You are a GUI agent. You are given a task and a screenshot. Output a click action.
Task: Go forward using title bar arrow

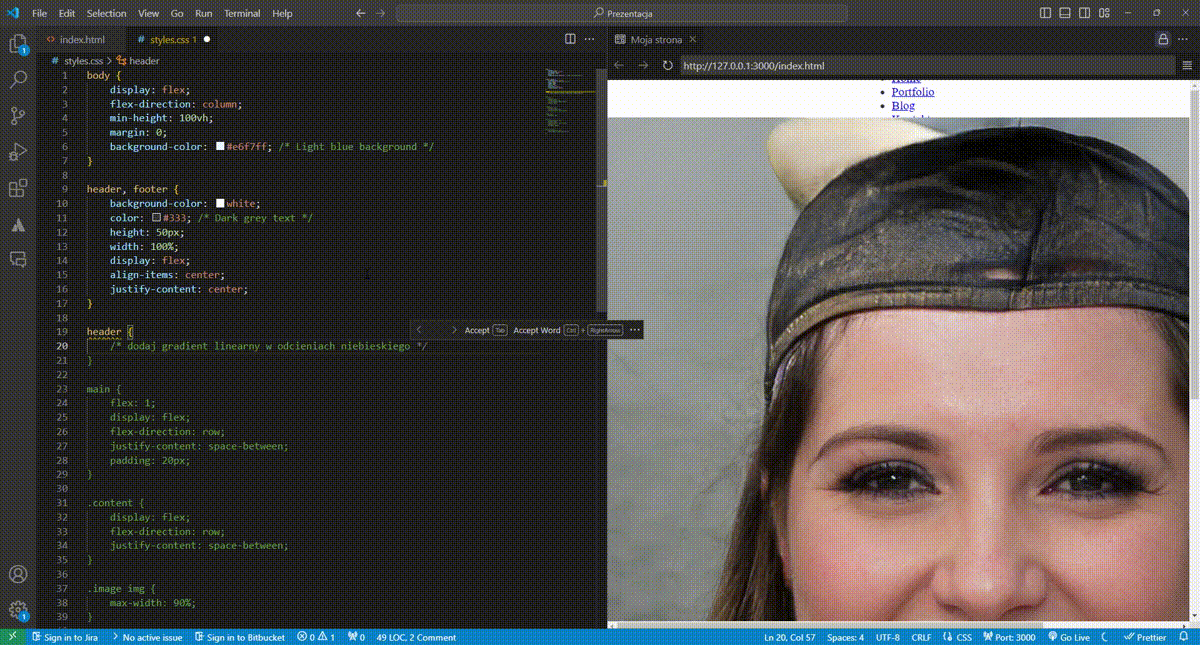point(381,13)
